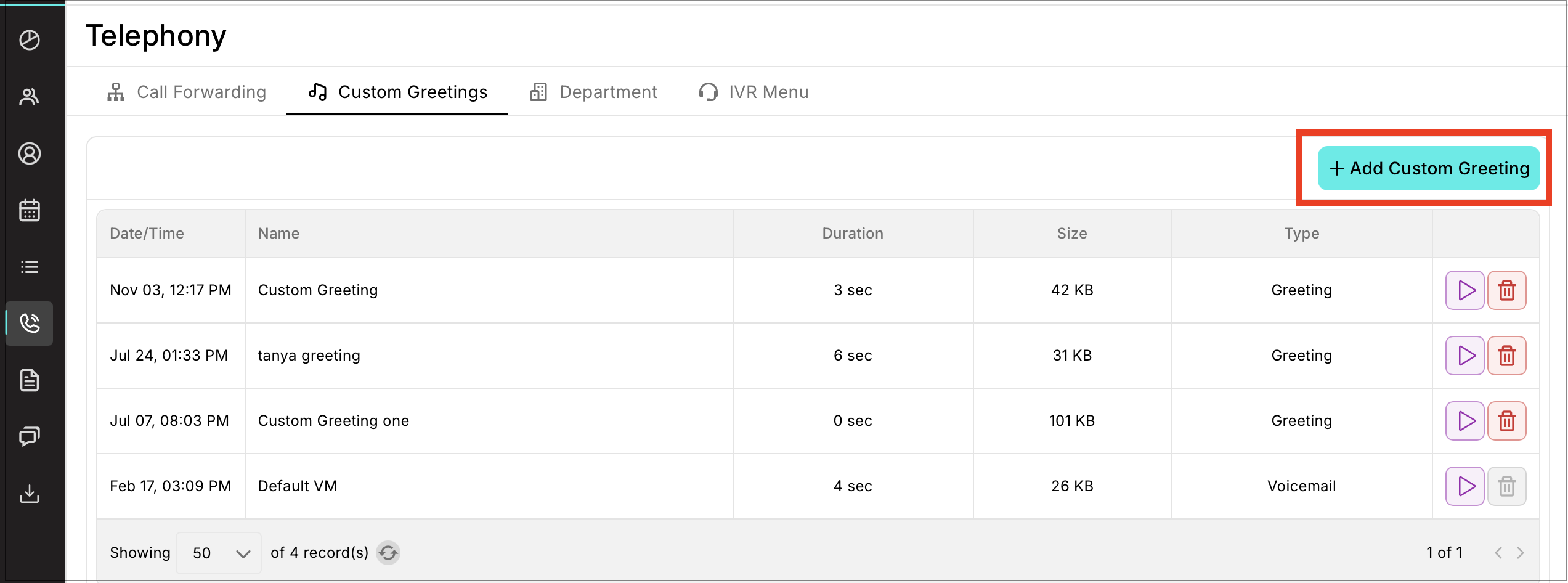Play the Custom Greeting audio
The image size is (1568, 583).
pyautogui.click(x=1465, y=290)
